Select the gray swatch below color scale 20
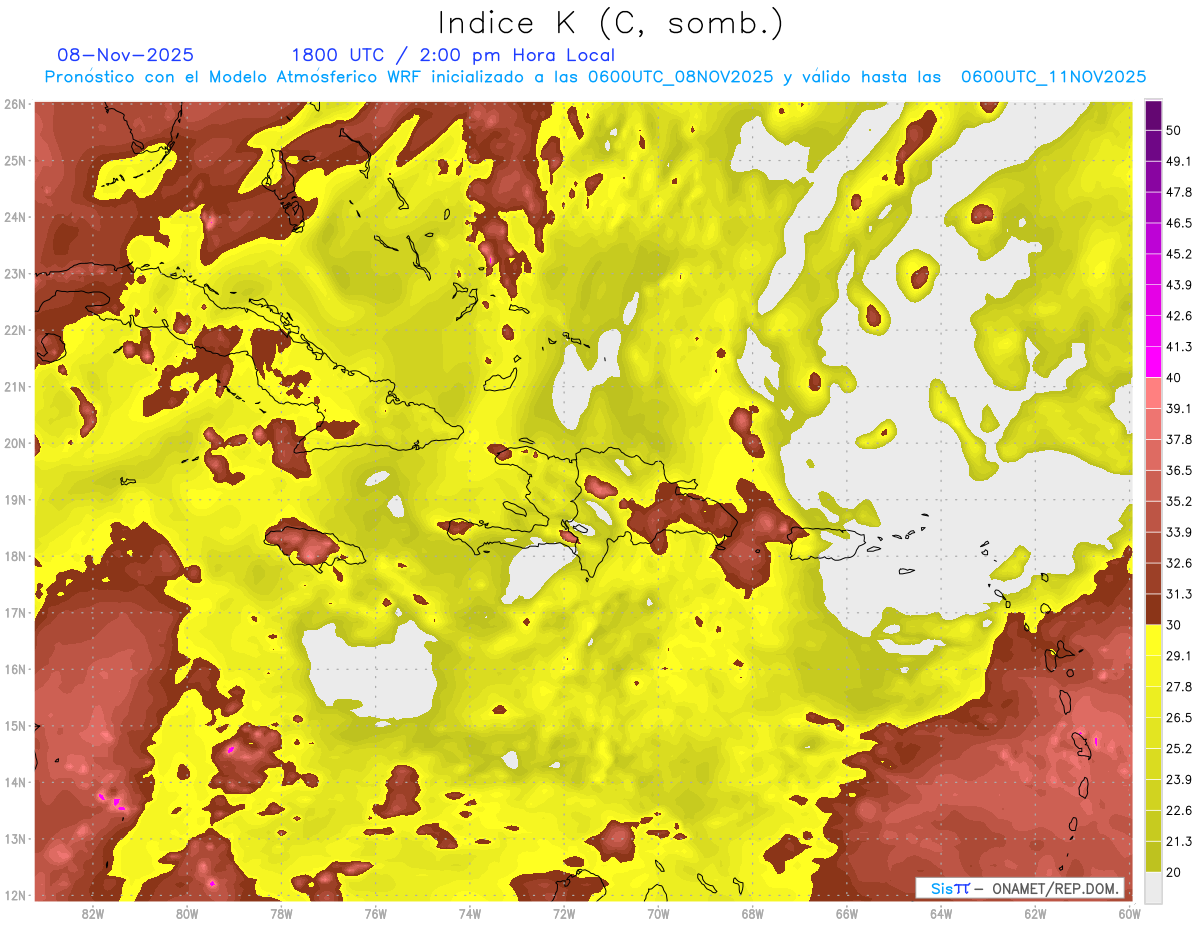 (1153, 887)
